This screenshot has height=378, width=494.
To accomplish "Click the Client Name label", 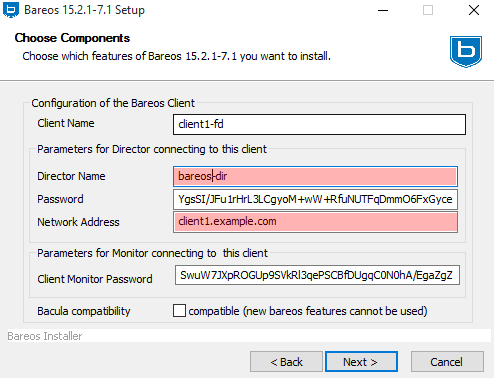I will pyautogui.click(x=66, y=123).
